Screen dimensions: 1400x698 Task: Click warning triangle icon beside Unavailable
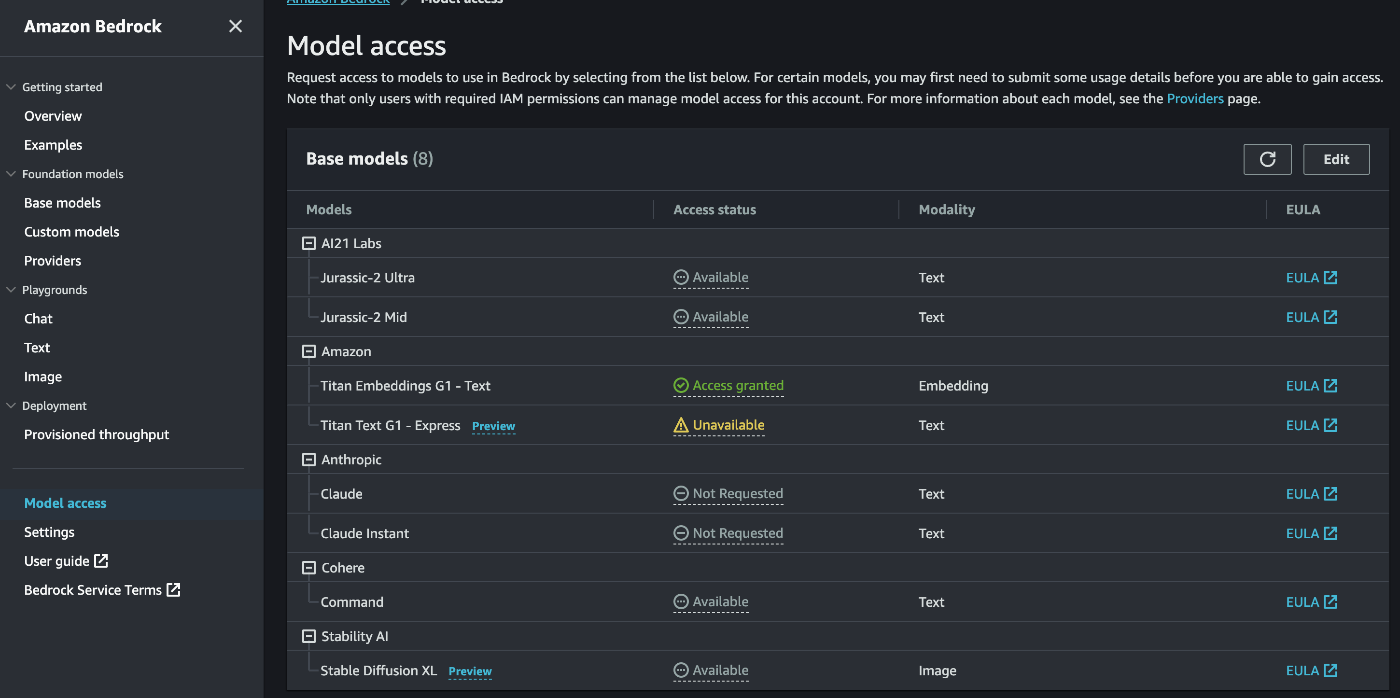[681, 425]
